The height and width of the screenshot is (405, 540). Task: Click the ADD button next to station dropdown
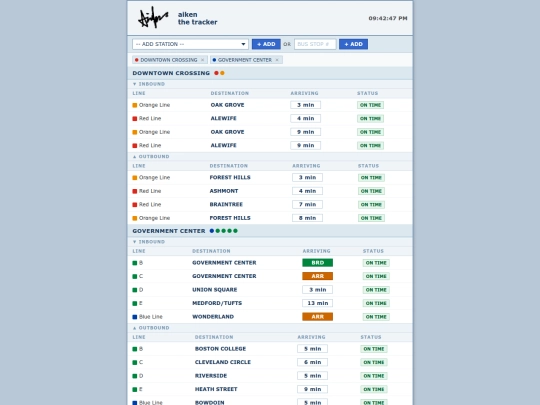266,44
